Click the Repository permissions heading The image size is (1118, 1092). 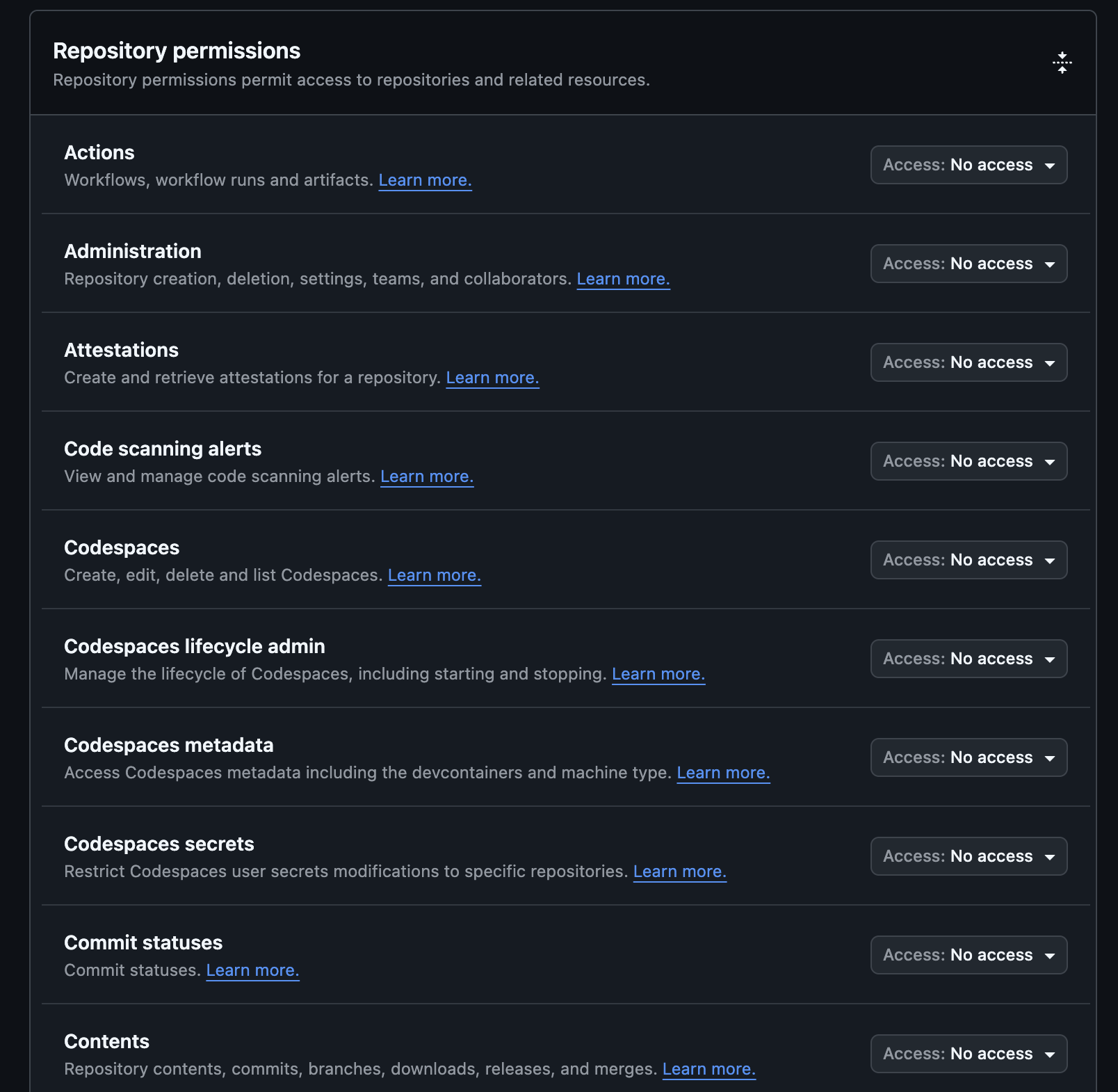[x=177, y=51]
